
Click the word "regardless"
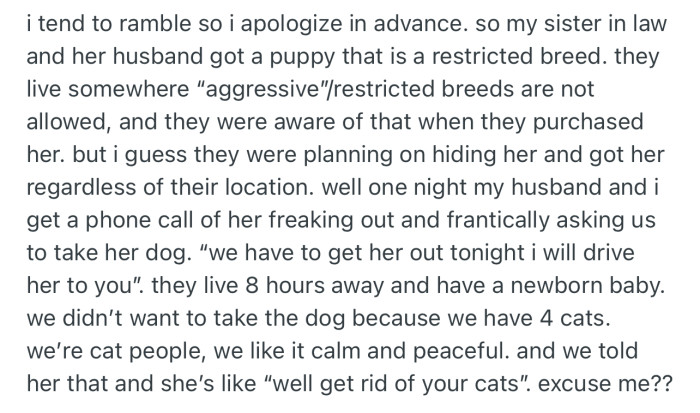pos(71,189)
